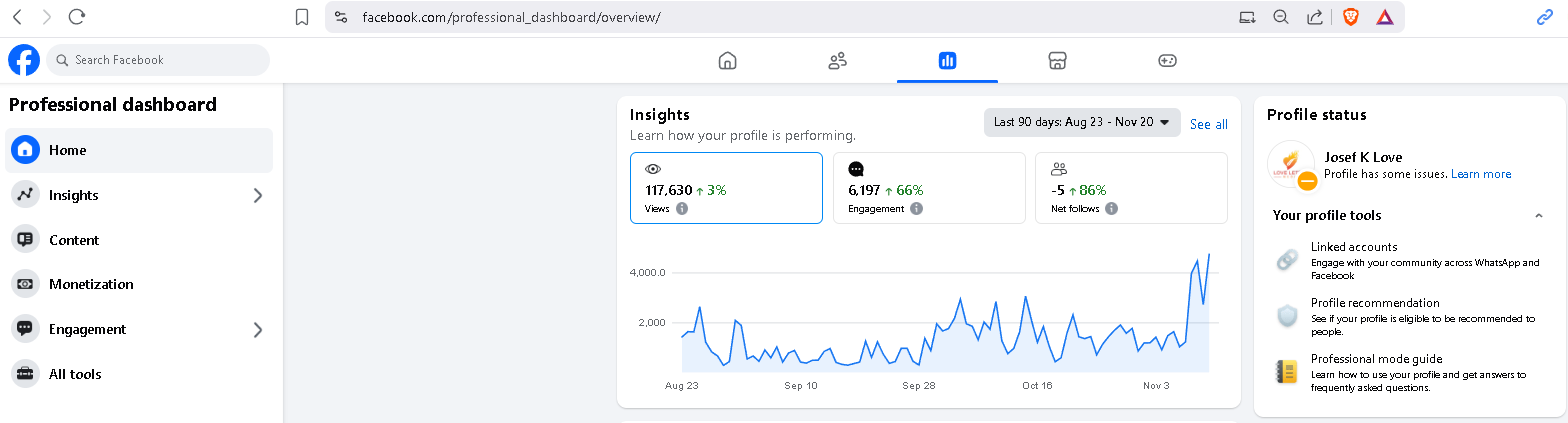Bookmark this page using the bookmark icon
1568x423 pixels.
click(x=302, y=17)
